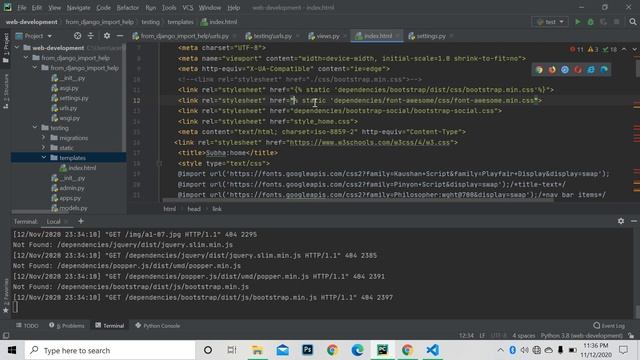Open the test run configuration dropdown
Viewport: 640px width, 360px height.
(550, 22)
